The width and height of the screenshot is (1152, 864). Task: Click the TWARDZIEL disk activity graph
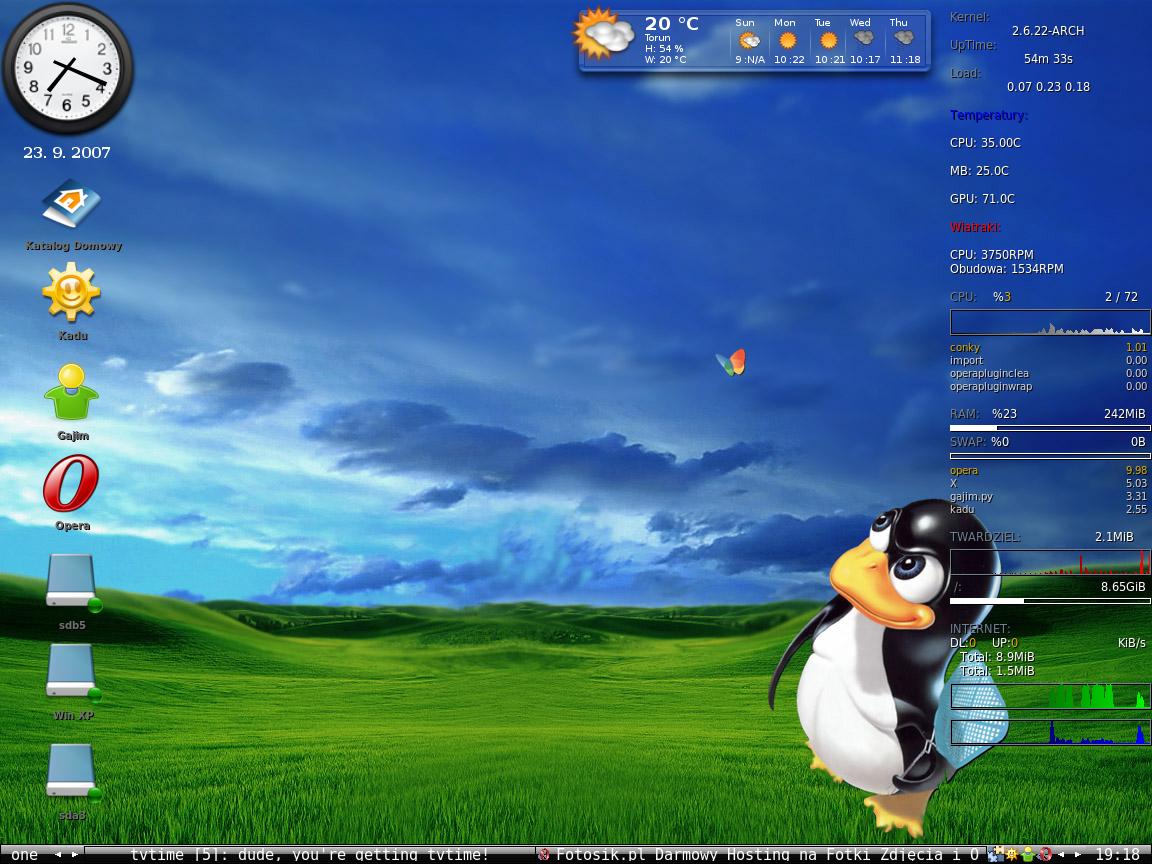pos(1050,562)
